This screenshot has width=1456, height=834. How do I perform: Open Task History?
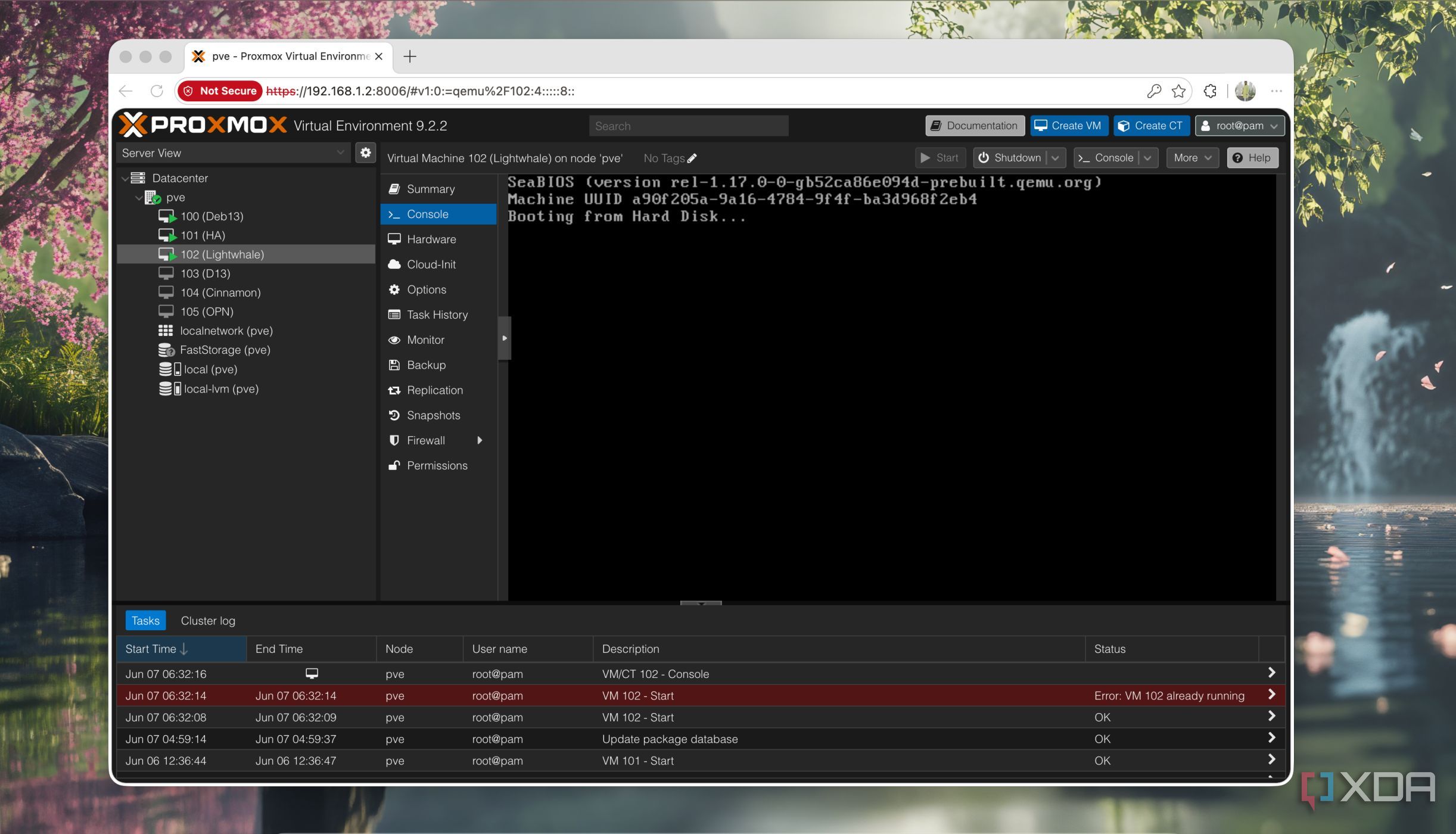pyautogui.click(x=438, y=315)
